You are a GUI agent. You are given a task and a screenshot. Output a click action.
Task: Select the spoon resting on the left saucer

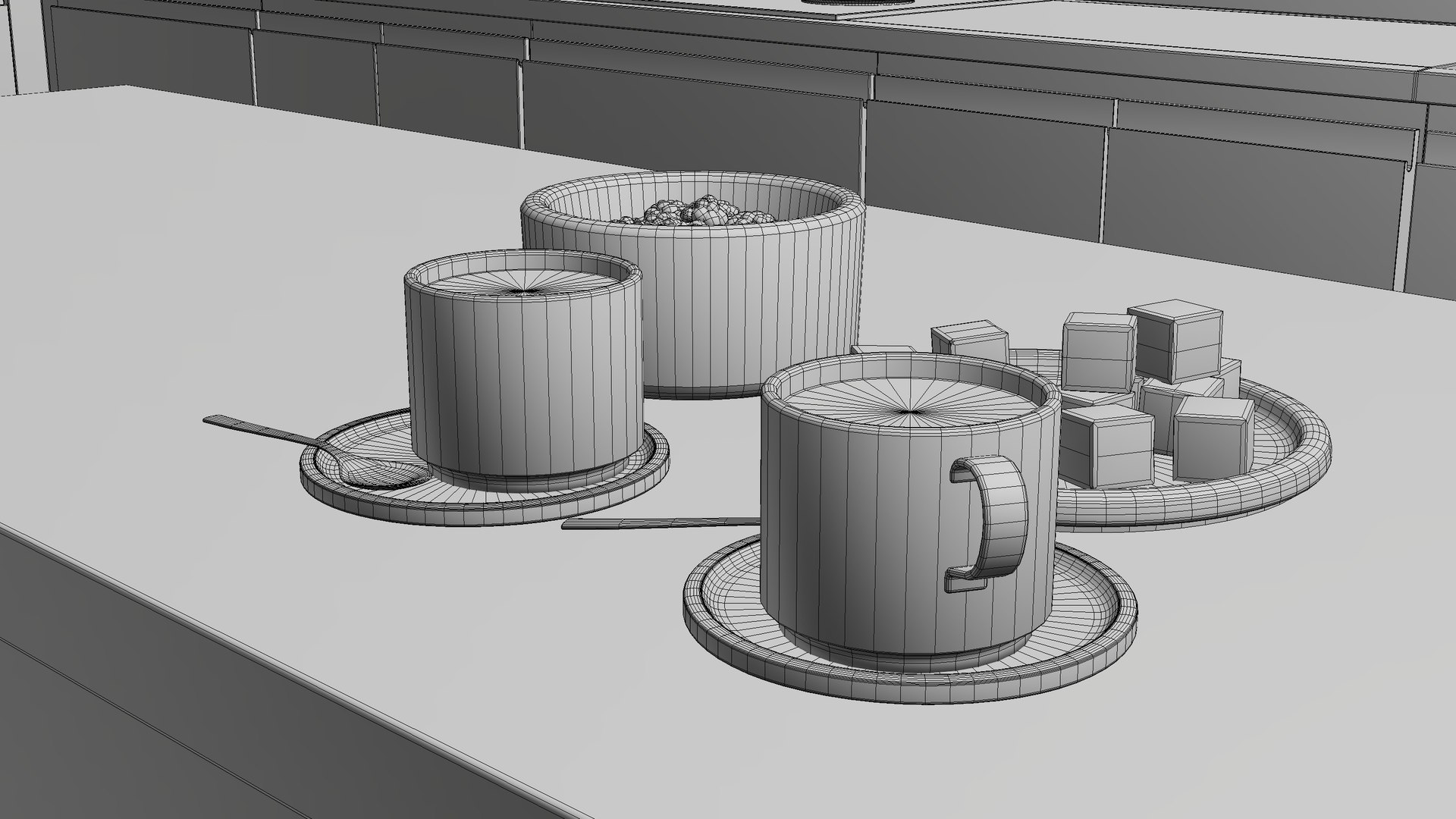pyautogui.click(x=316, y=452)
